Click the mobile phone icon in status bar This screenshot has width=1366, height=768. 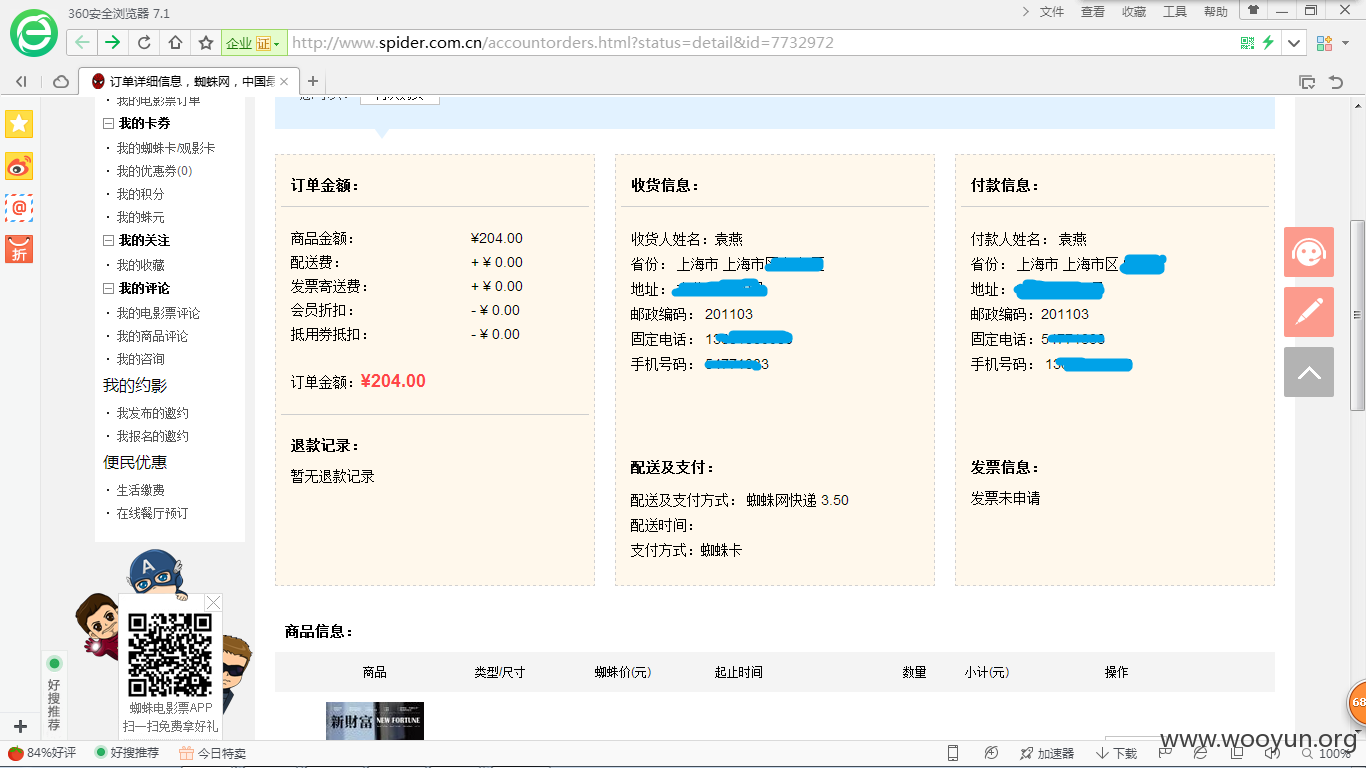pos(953,753)
